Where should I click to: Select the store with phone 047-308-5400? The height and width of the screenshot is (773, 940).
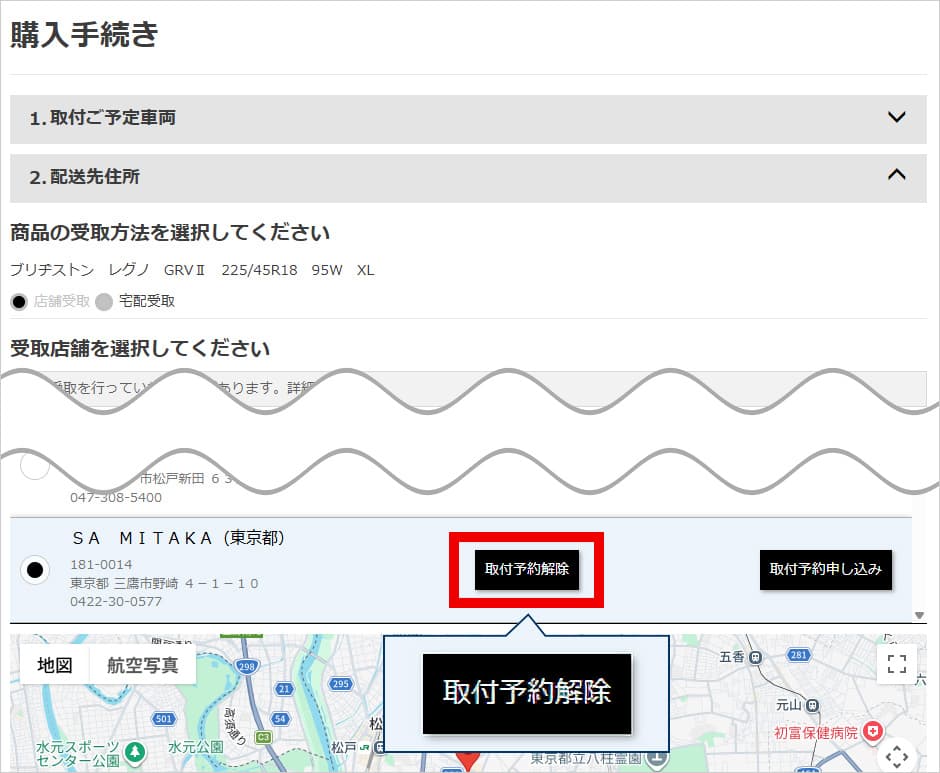coord(34,466)
